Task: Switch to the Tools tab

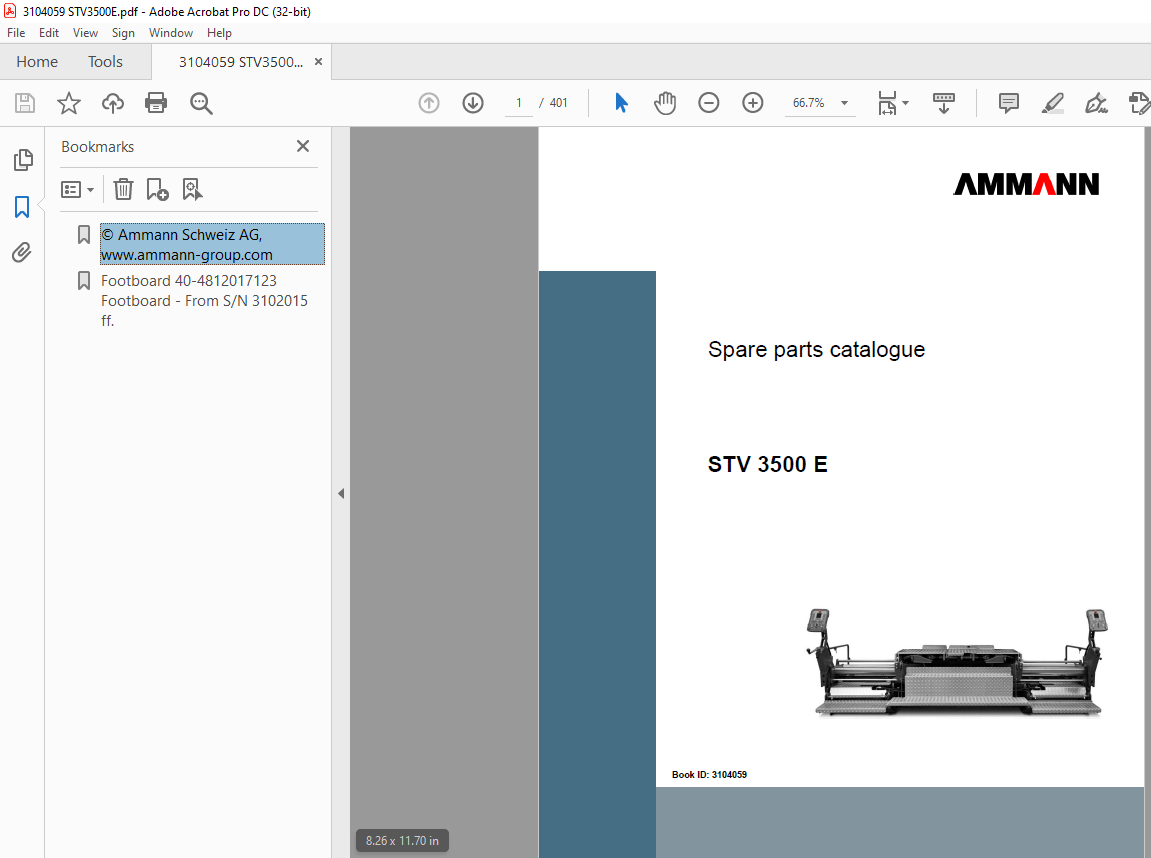Action: click(x=105, y=62)
